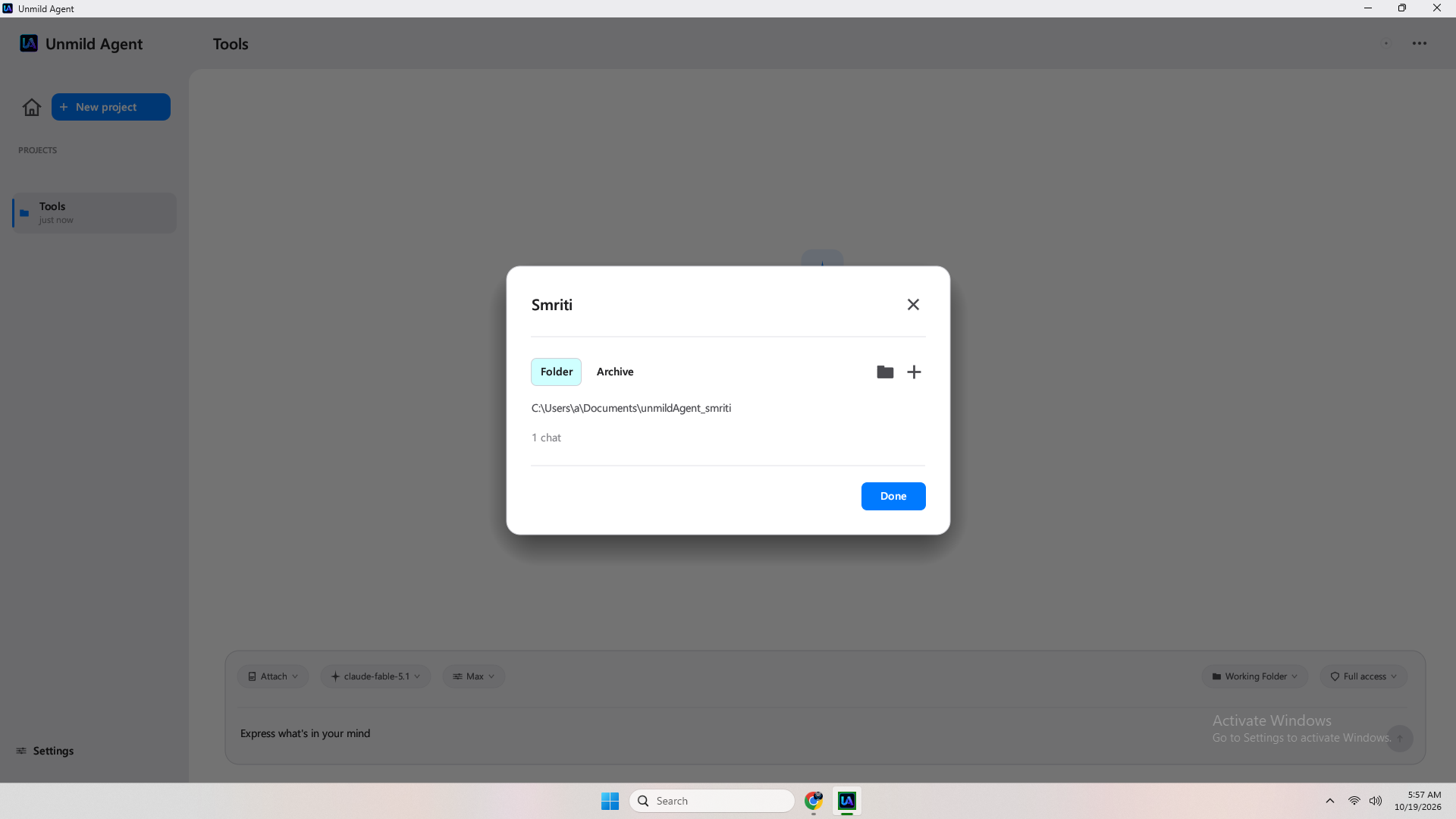The width and height of the screenshot is (1456, 819).
Task: Open the Windows Start menu
Action: click(x=610, y=801)
